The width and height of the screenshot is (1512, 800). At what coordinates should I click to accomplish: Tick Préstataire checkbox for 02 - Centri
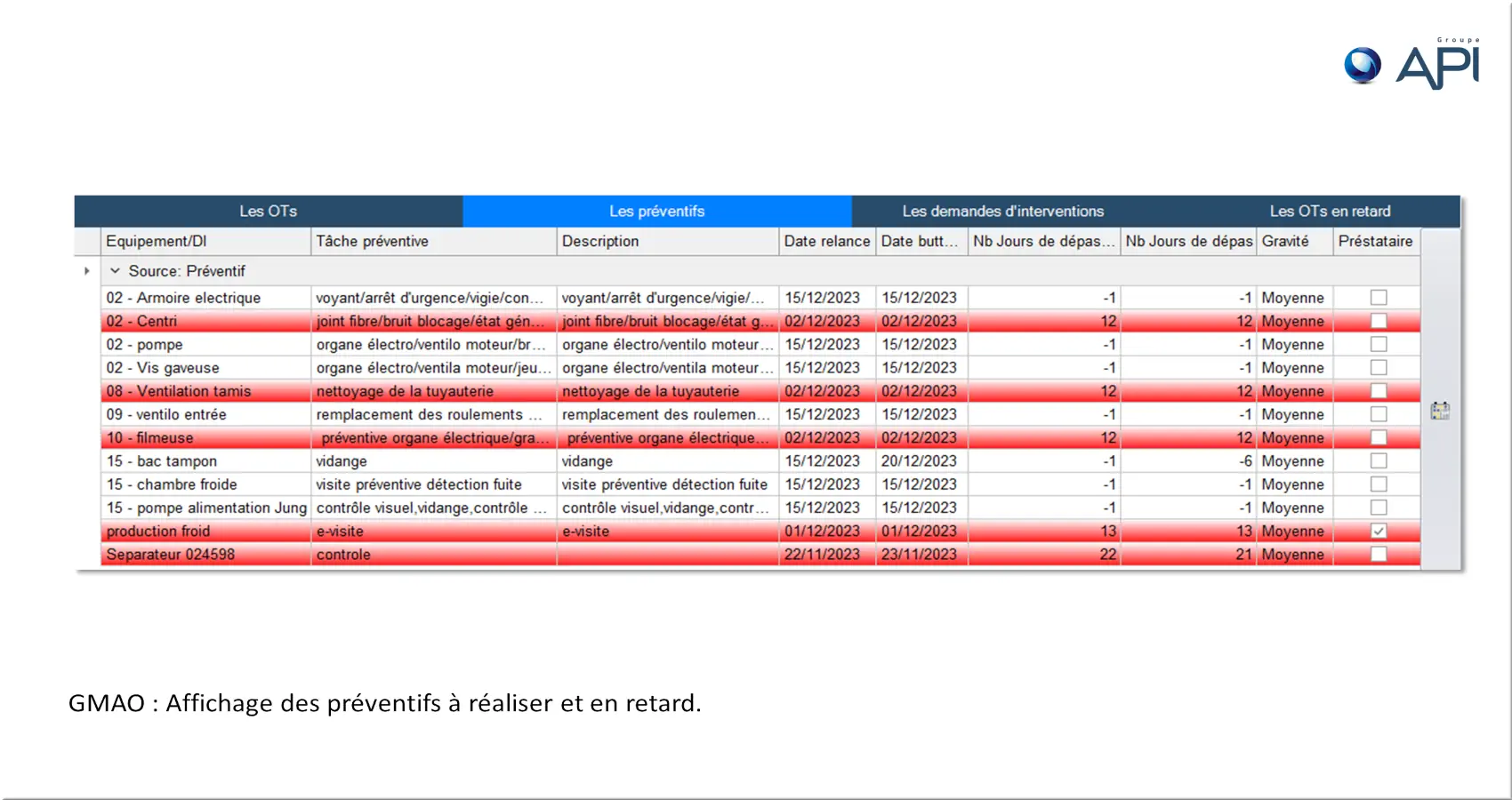coord(1379,321)
